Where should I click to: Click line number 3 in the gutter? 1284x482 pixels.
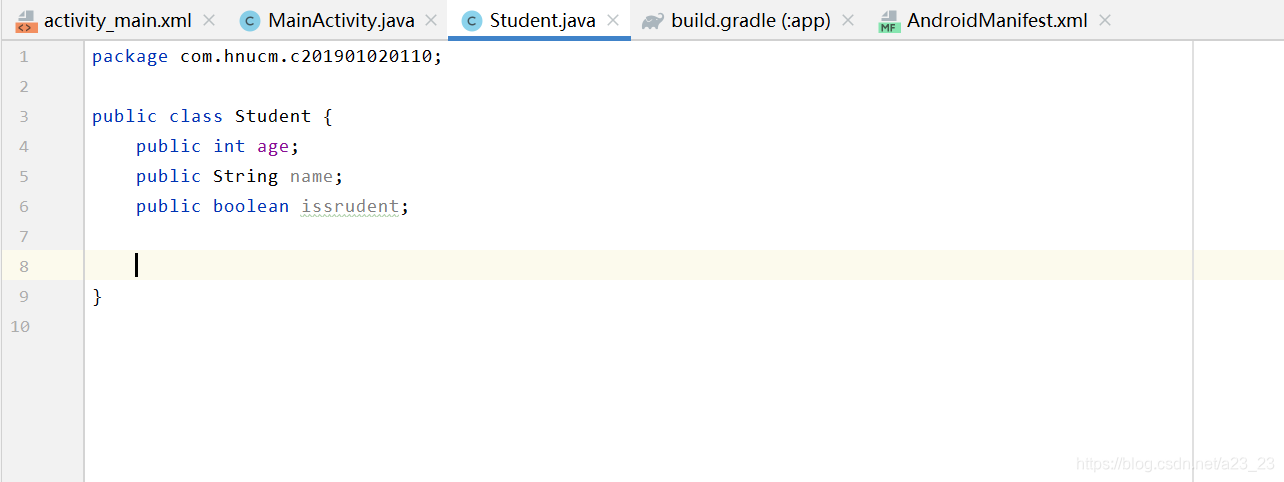pos(23,116)
